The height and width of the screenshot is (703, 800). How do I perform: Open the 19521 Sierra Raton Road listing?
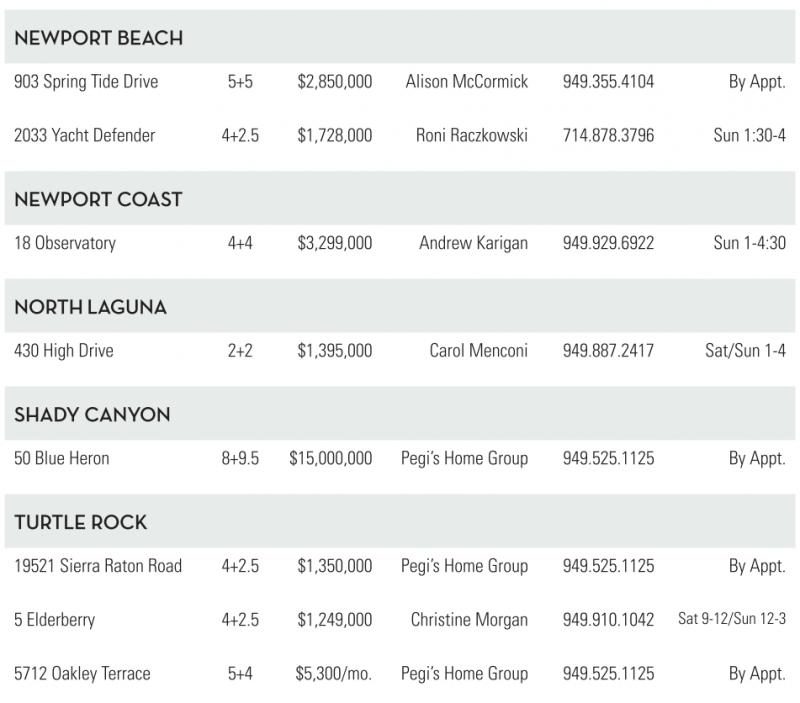tap(98, 566)
